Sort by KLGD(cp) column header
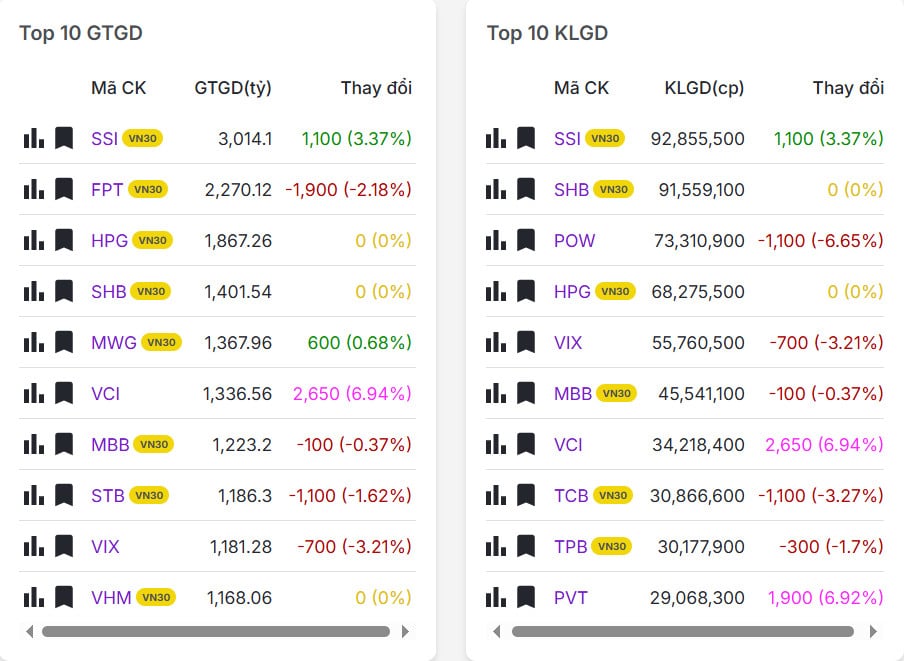This screenshot has height=661, width=904. 704,88
